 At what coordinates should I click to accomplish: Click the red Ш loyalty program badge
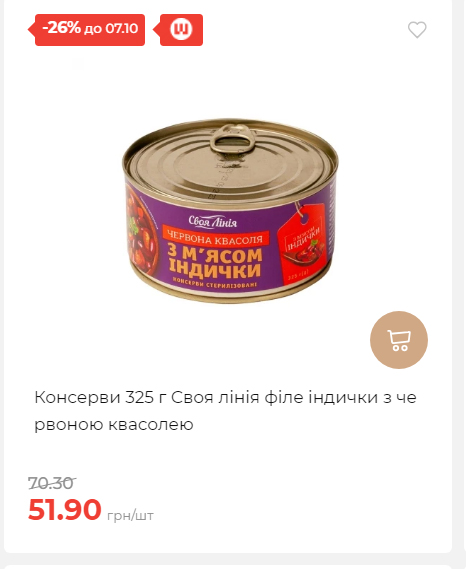pos(181,30)
